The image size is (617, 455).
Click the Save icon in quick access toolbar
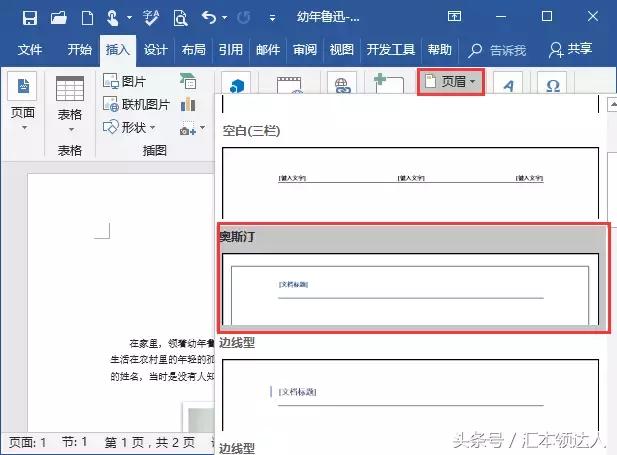pyautogui.click(x=30, y=18)
